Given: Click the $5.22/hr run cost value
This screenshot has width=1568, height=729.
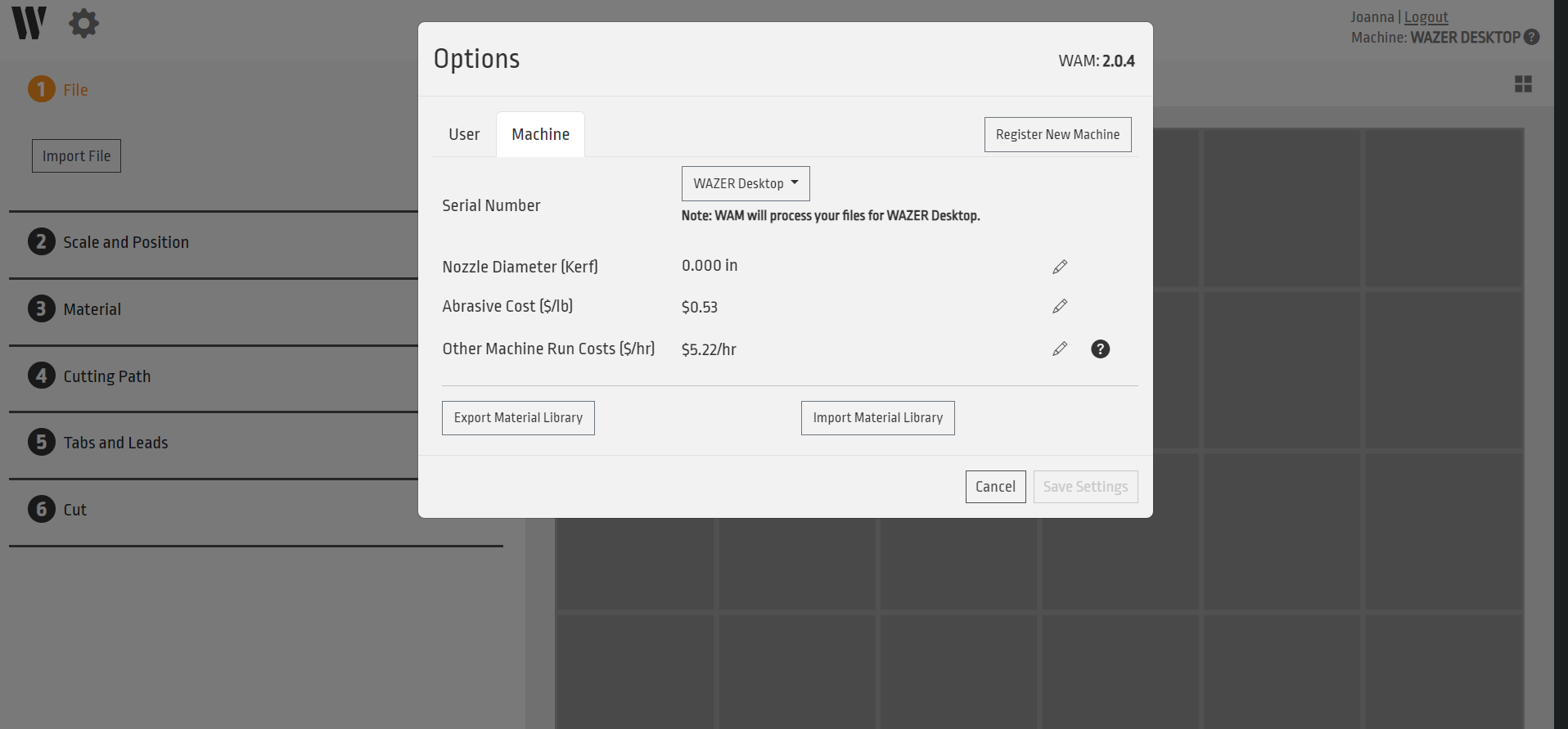Looking at the screenshot, I should click(709, 349).
